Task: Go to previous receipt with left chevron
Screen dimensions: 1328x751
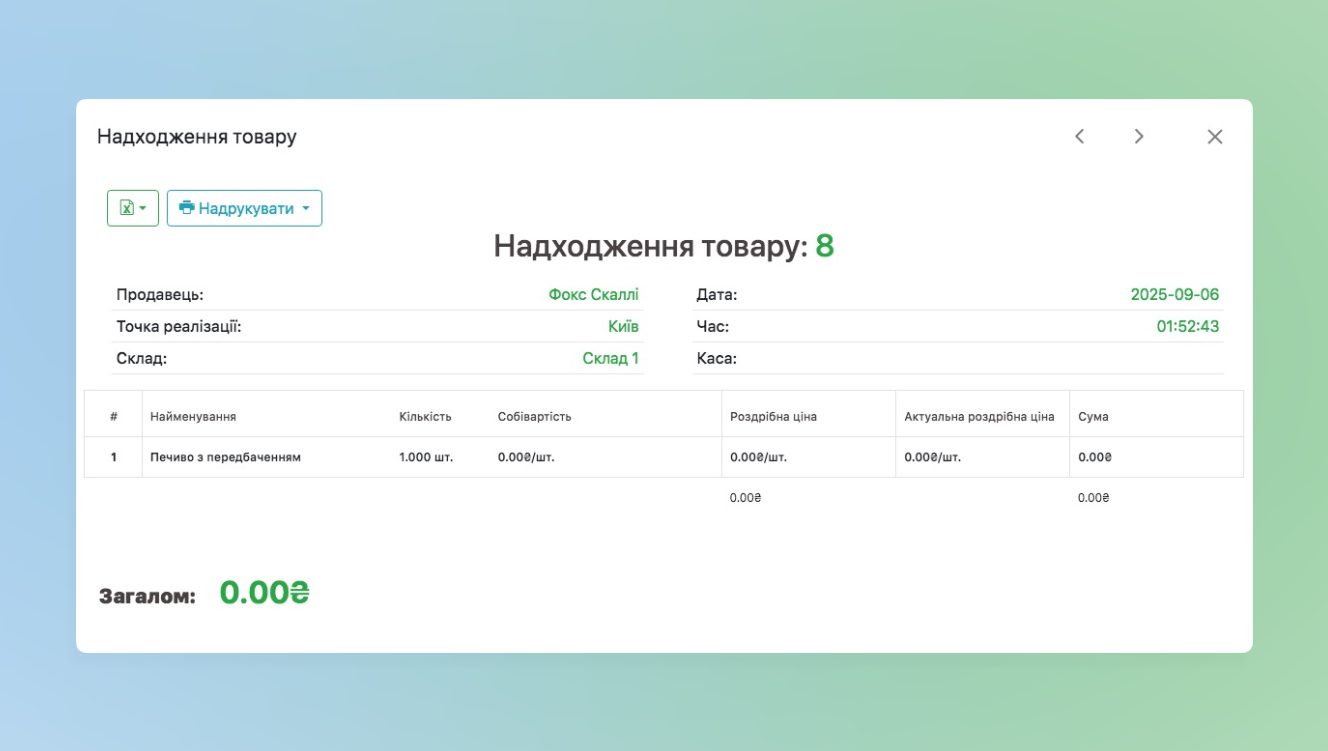Action: pyautogui.click(x=1079, y=137)
